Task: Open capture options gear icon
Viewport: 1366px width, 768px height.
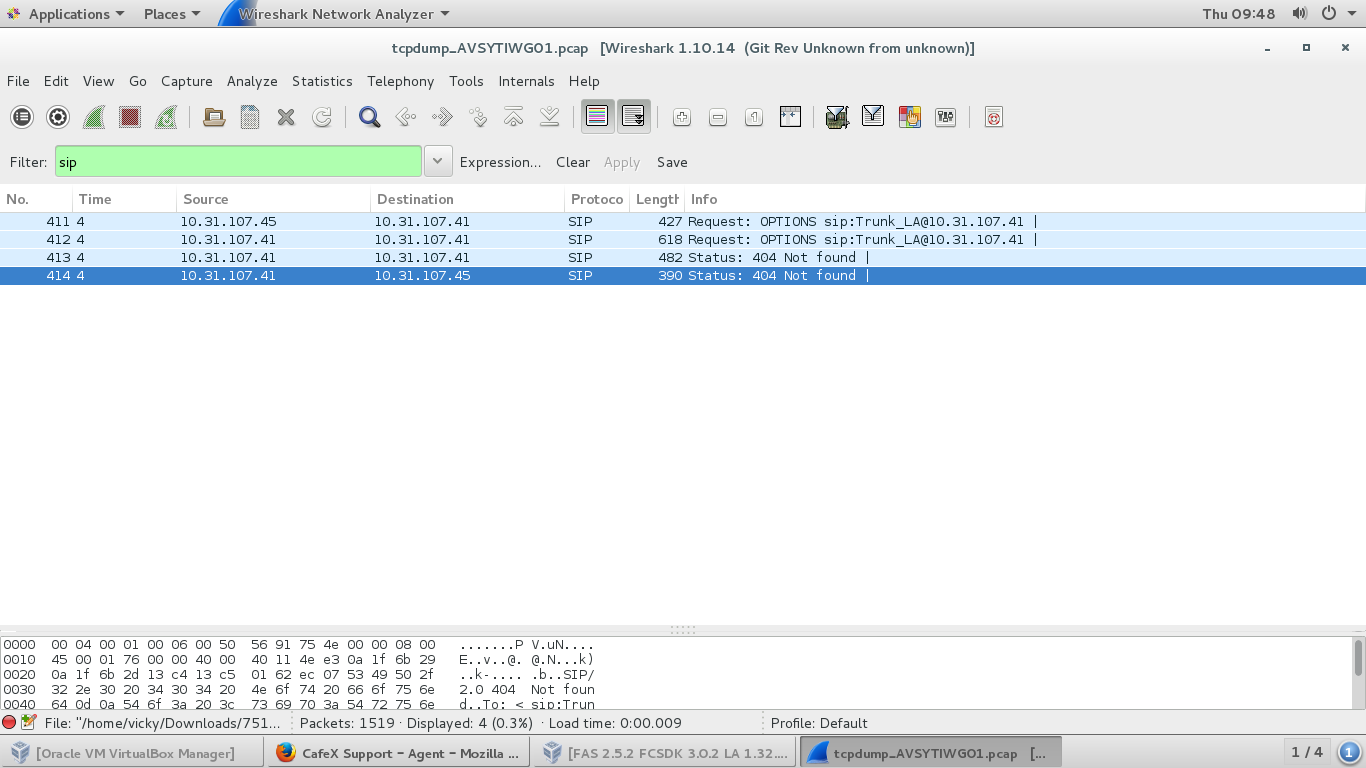Action: pos(58,117)
